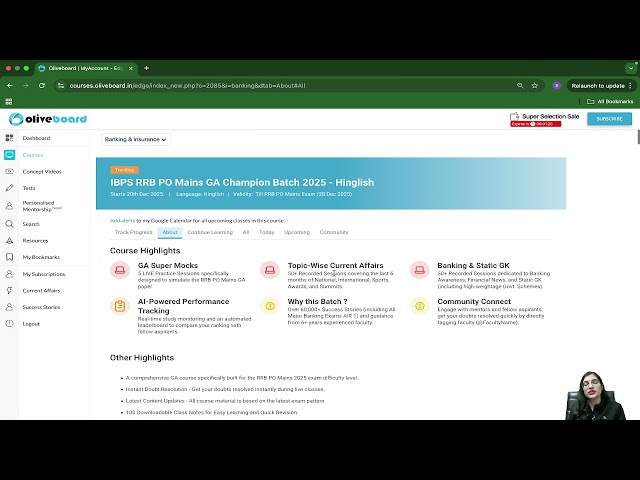
Task: Click the Search magnifier in sidebar
Action: point(9,224)
